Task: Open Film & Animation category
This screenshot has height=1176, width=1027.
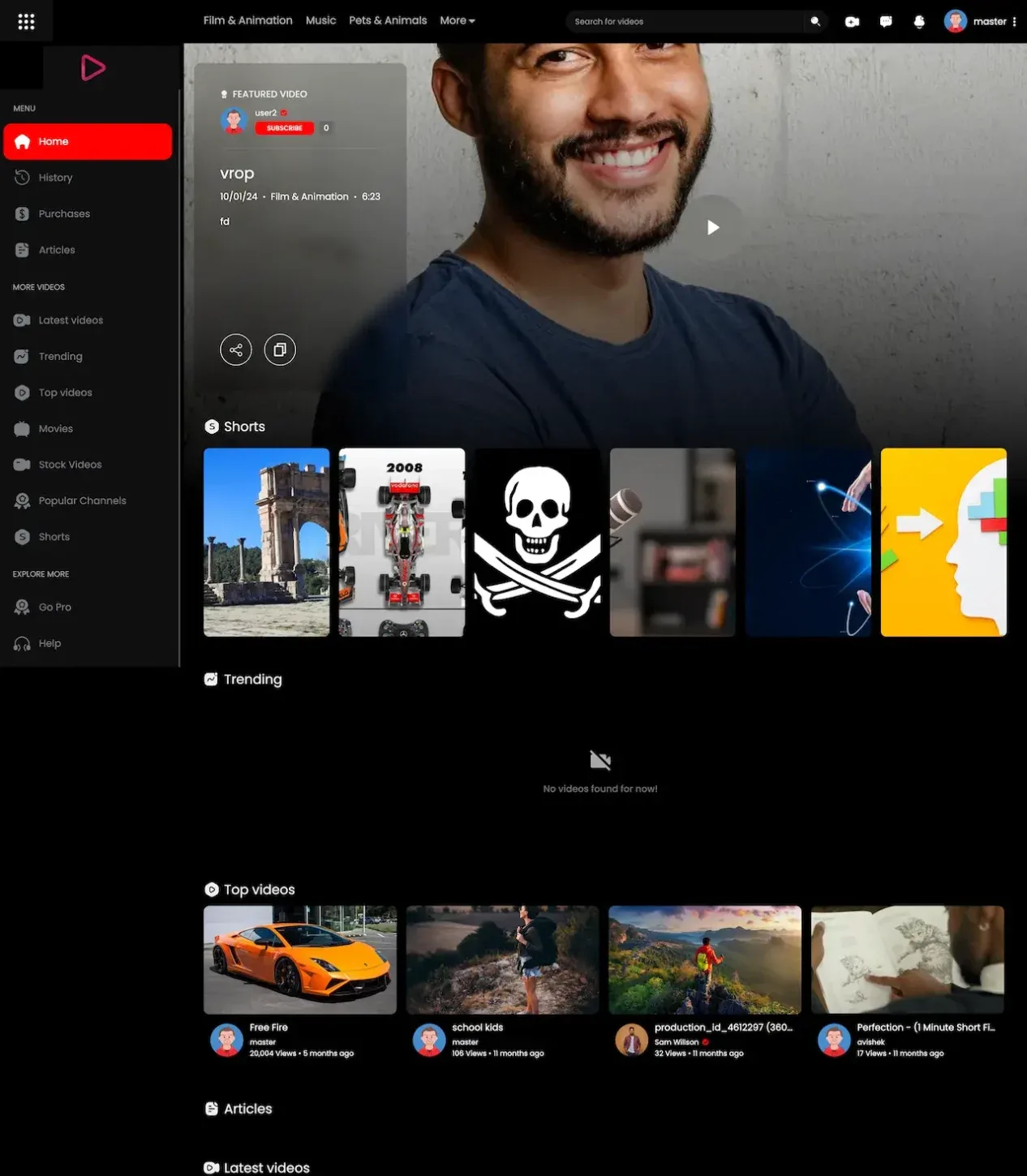Action: coord(247,20)
